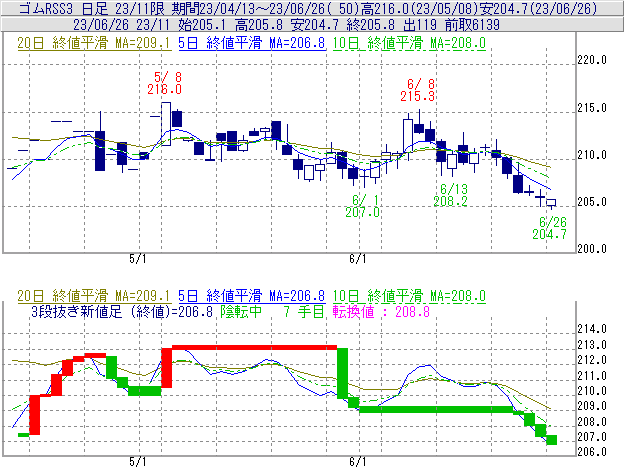
Task: Click the chart title ゴムRSS3 日足
Action: tap(63, 8)
